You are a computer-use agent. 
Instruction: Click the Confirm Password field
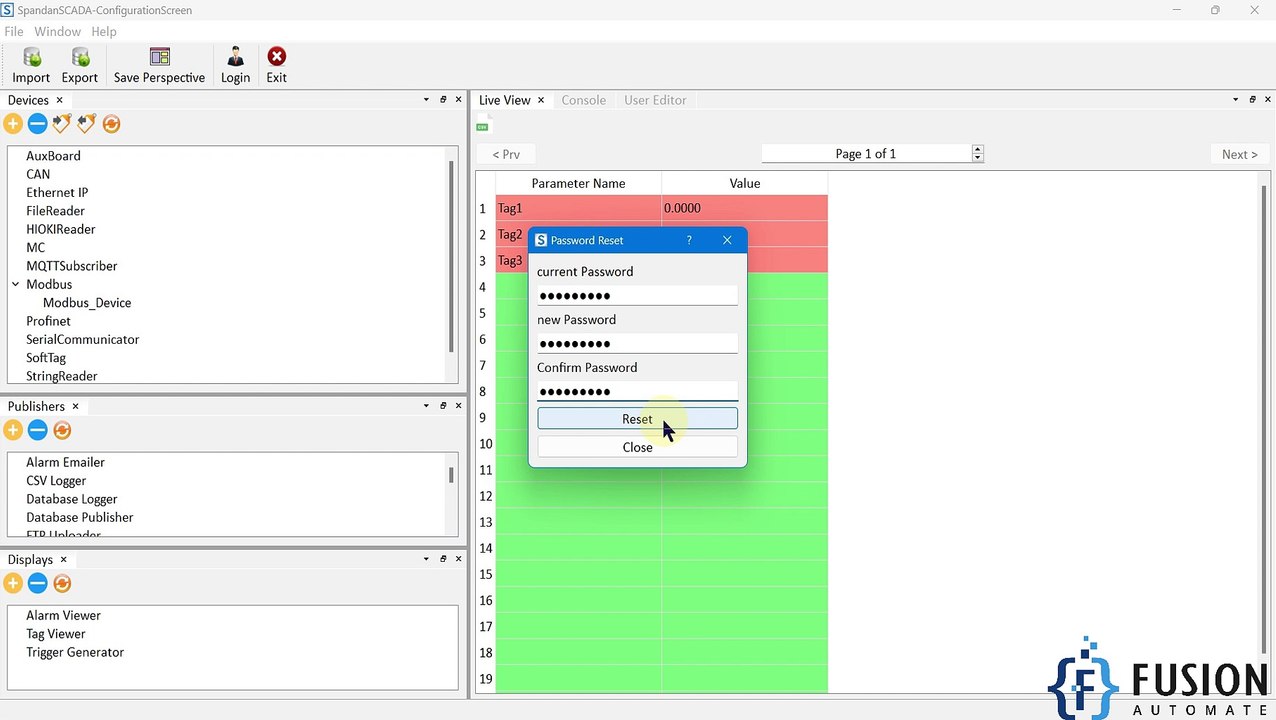(637, 391)
